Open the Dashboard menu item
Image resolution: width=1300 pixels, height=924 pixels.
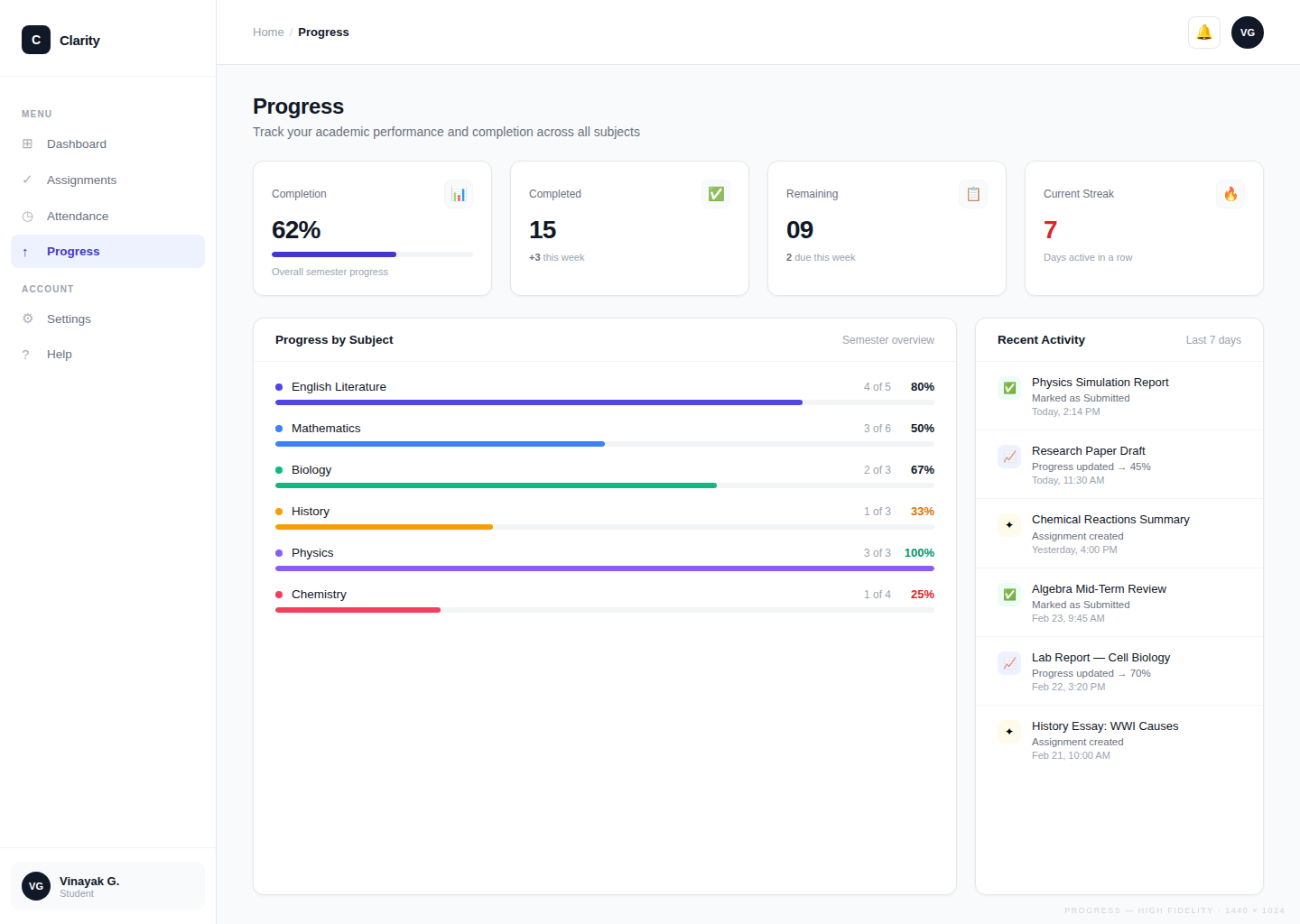click(76, 143)
